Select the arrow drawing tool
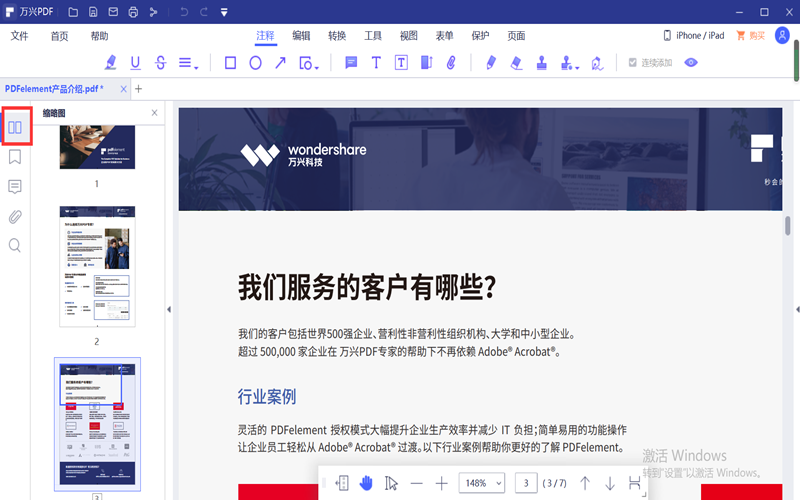This screenshot has width=800, height=500. tap(281, 63)
